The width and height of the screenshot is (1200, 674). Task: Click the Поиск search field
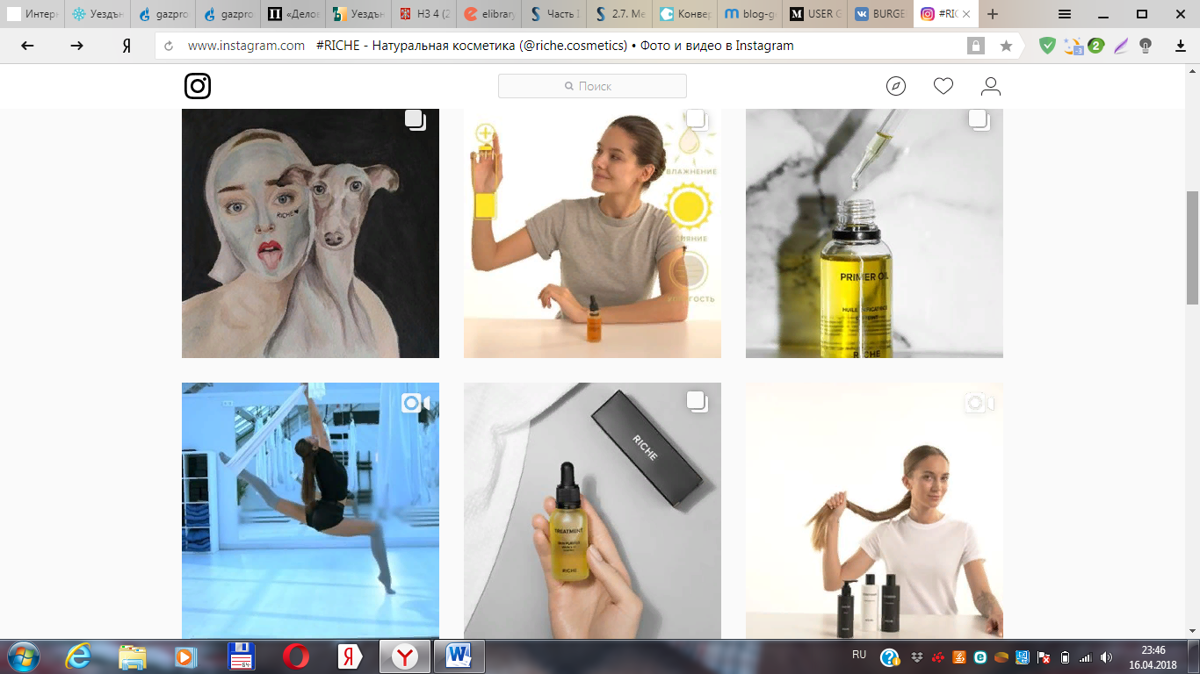pos(592,86)
